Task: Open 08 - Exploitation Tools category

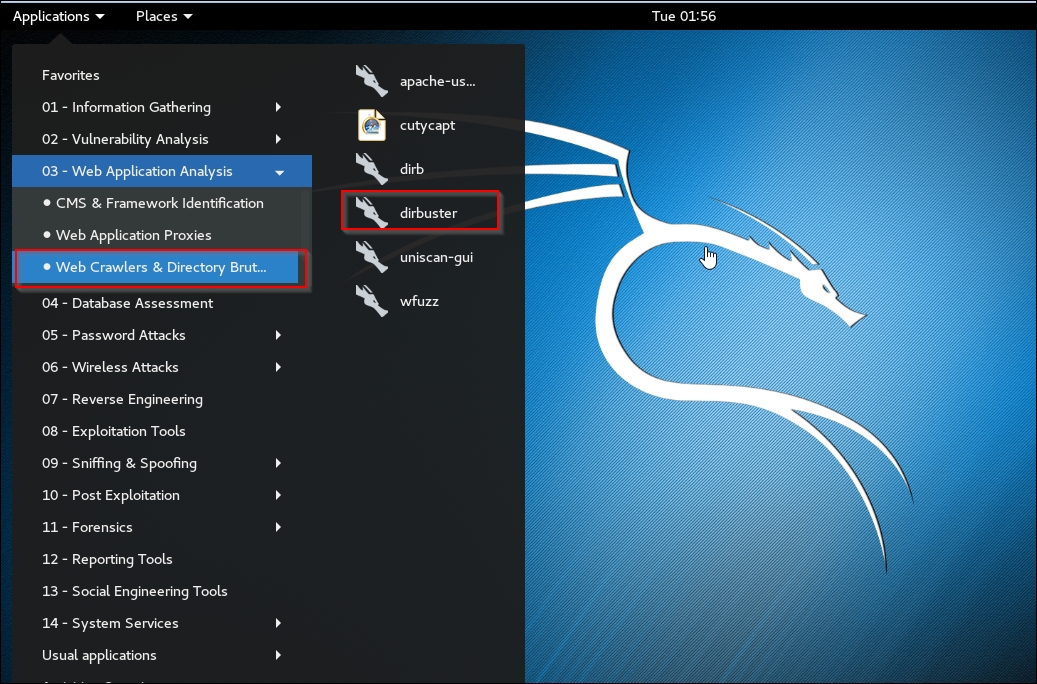Action: 113,431
